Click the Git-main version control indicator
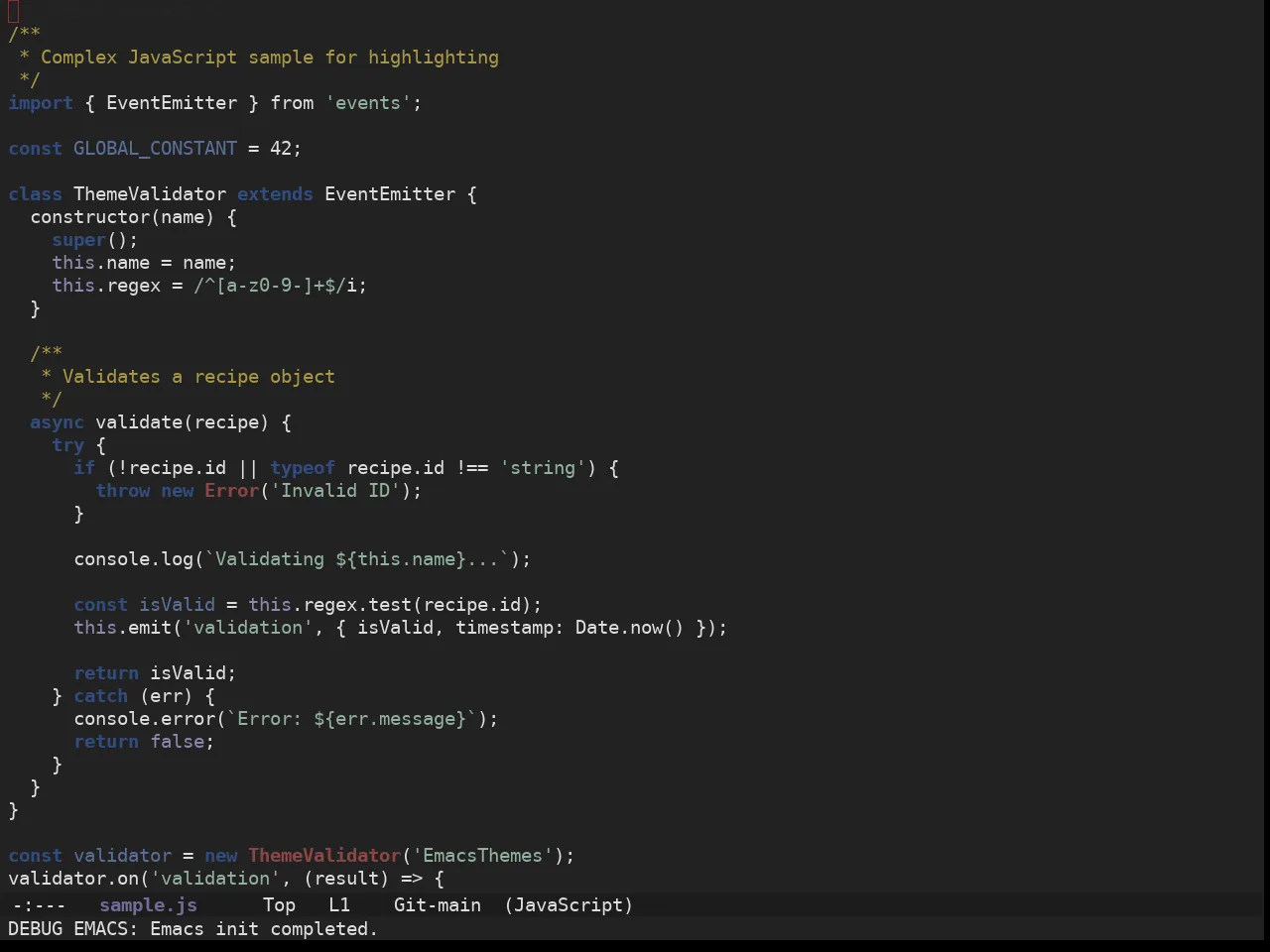 pyautogui.click(x=438, y=904)
